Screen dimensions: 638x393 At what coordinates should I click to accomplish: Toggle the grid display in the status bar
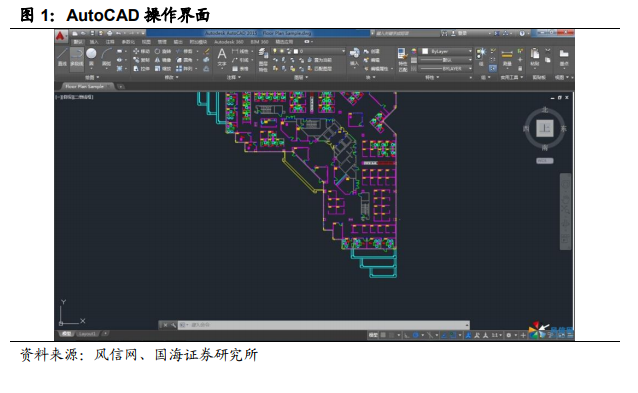pyautogui.click(x=383, y=335)
